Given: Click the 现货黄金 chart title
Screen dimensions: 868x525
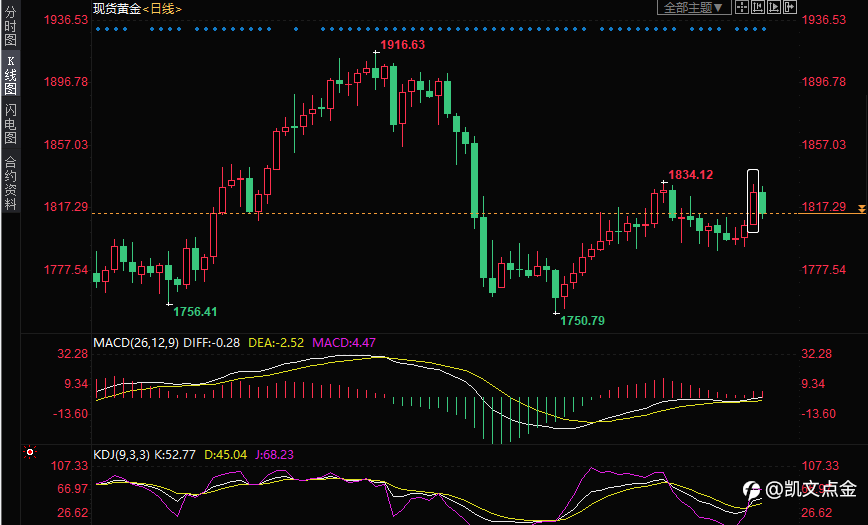Looking at the screenshot, I should pos(117,9).
